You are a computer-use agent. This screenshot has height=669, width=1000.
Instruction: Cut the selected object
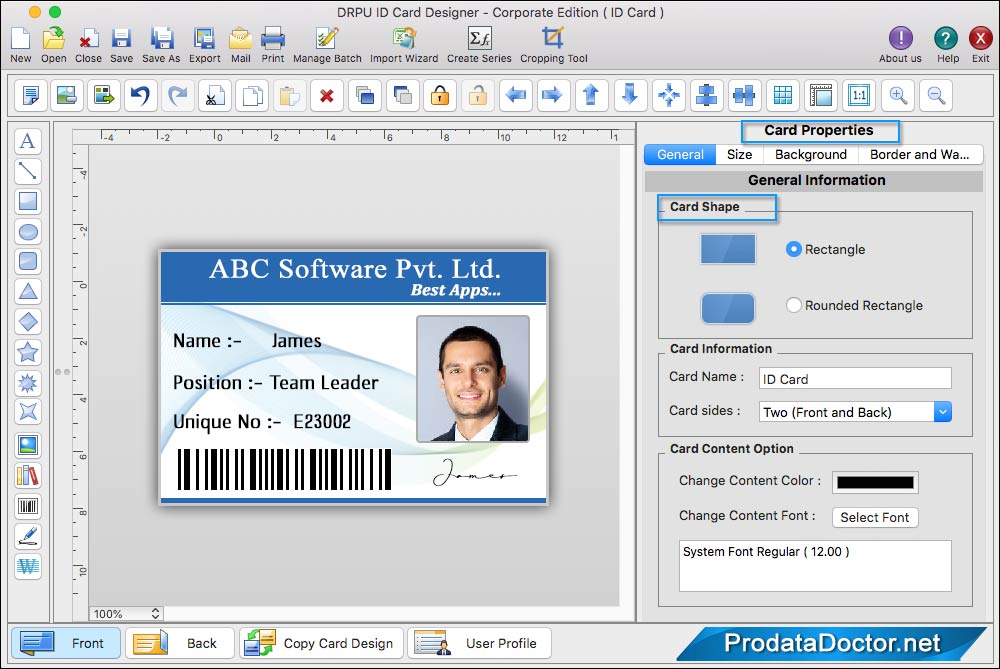214,96
